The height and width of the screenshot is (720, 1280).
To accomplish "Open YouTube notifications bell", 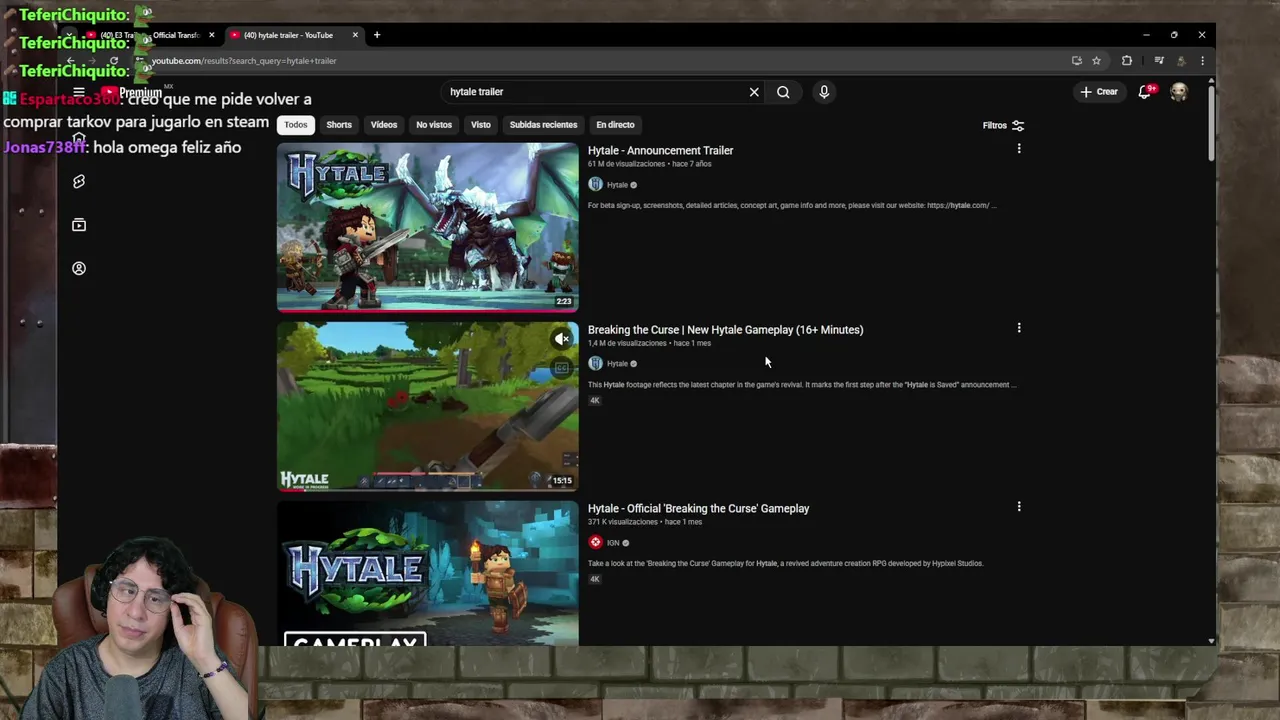I will [1146, 92].
